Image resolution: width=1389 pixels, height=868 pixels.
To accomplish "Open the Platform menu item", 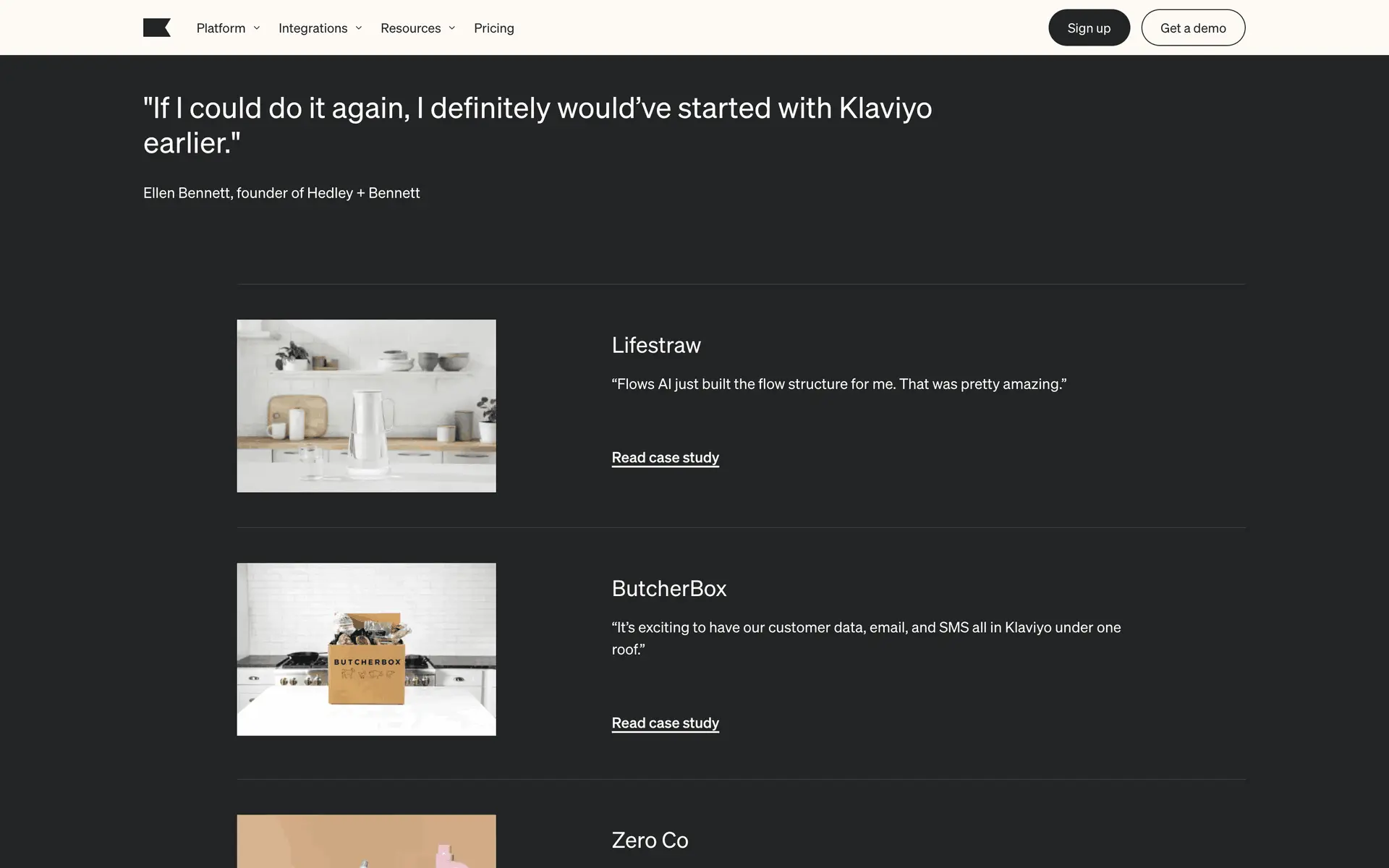I will click(221, 28).
